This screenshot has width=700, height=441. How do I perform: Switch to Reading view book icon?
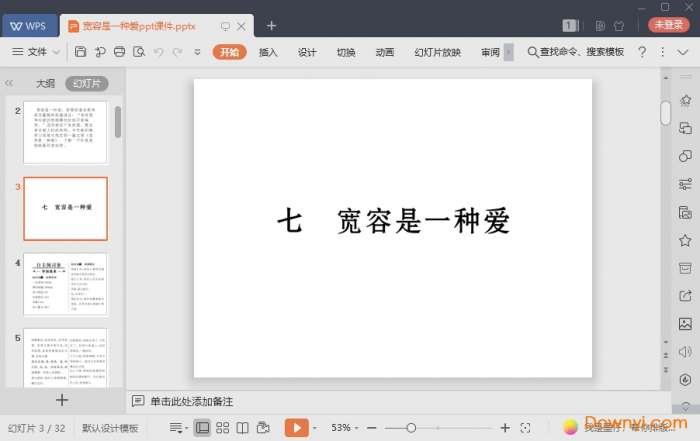[242, 428]
